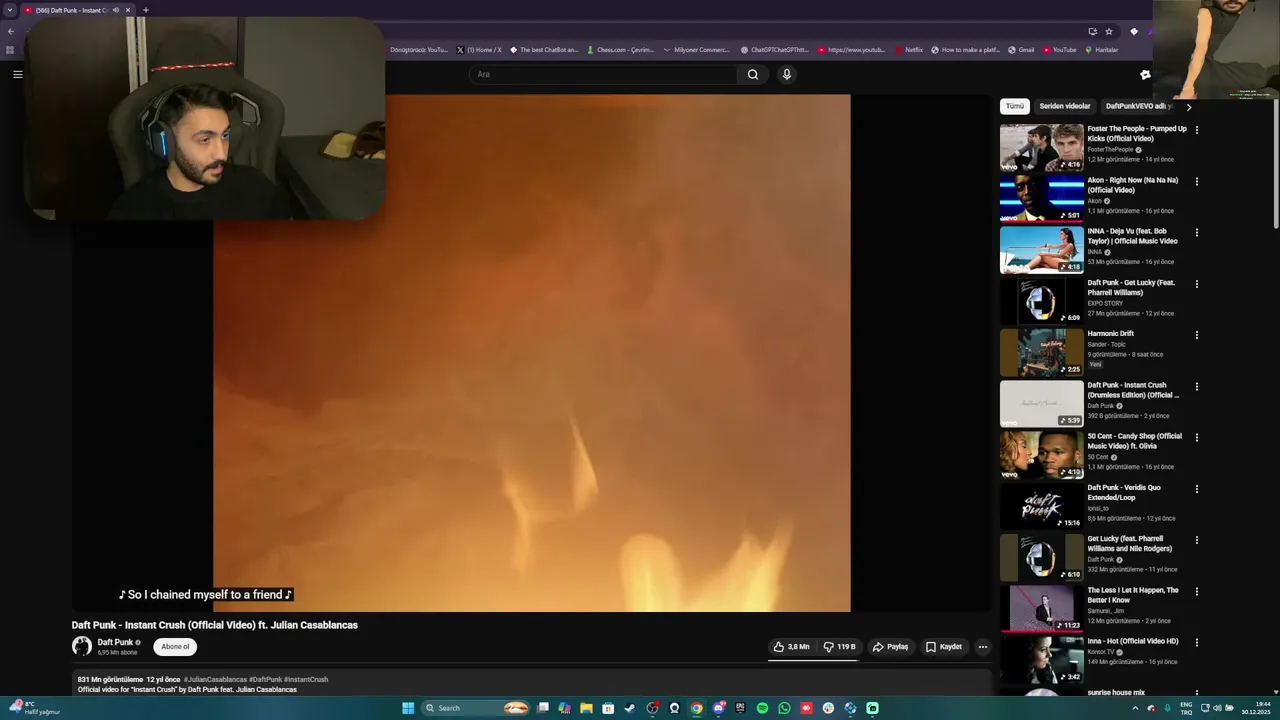This screenshot has width=1280, height=720.
Task: Open the Haritalar bookmark
Action: pos(1102,50)
